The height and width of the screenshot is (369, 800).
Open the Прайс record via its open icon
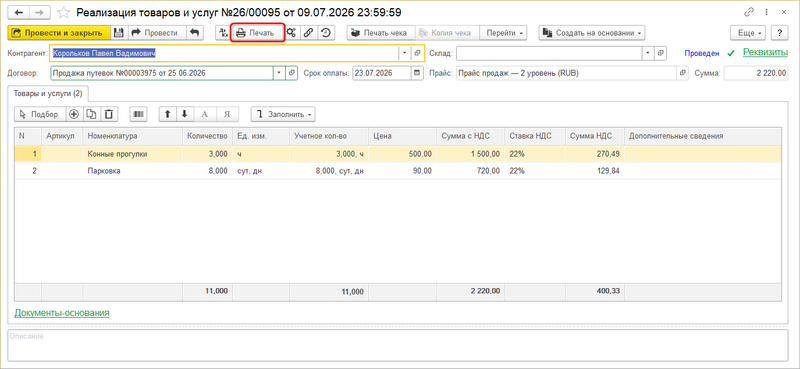click(x=683, y=73)
